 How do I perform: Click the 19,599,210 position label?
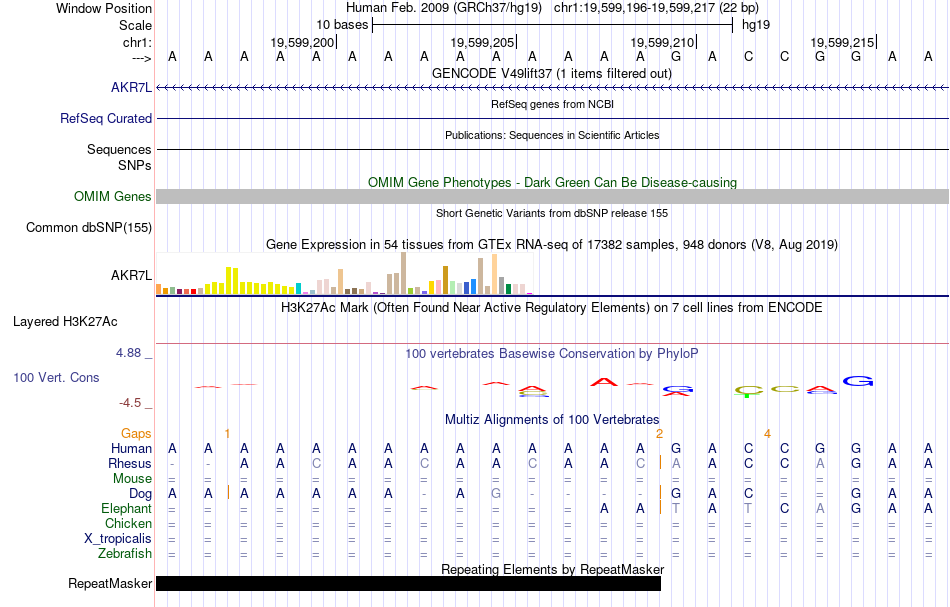click(x=662, y=42)
